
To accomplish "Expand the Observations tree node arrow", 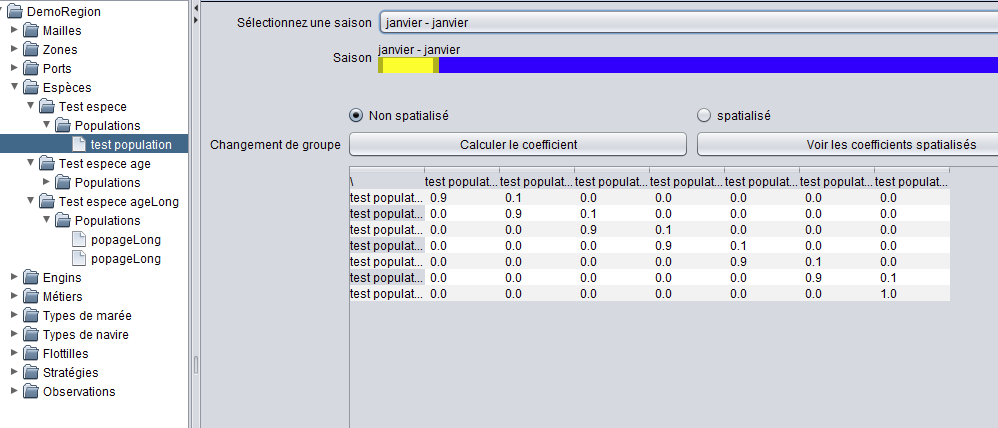I will point(15,391).
